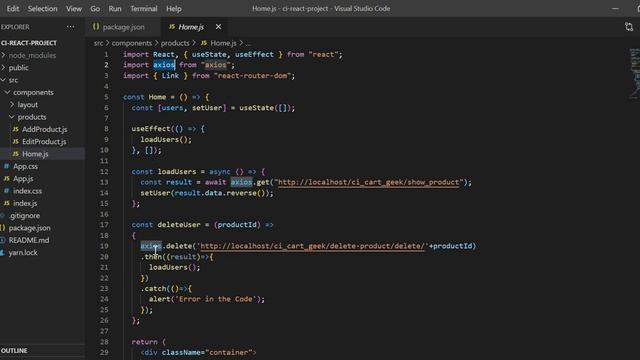The width and height of the screenshot is (640, 360).
Task: Click "loadUsers();" on line 9
Action: point(166,139)
